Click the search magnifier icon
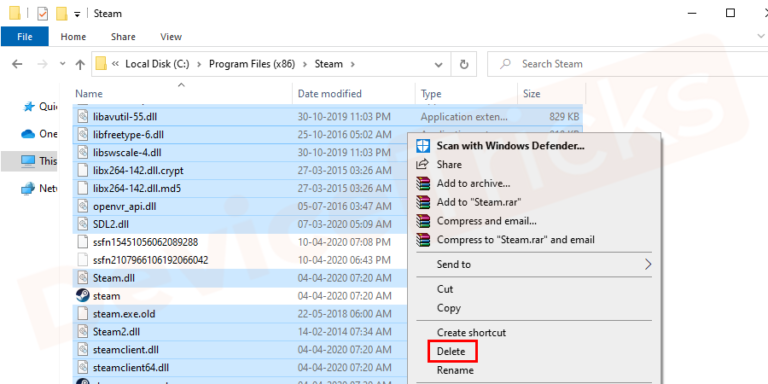This screenshot has width=768, height=384. [505, 64]
